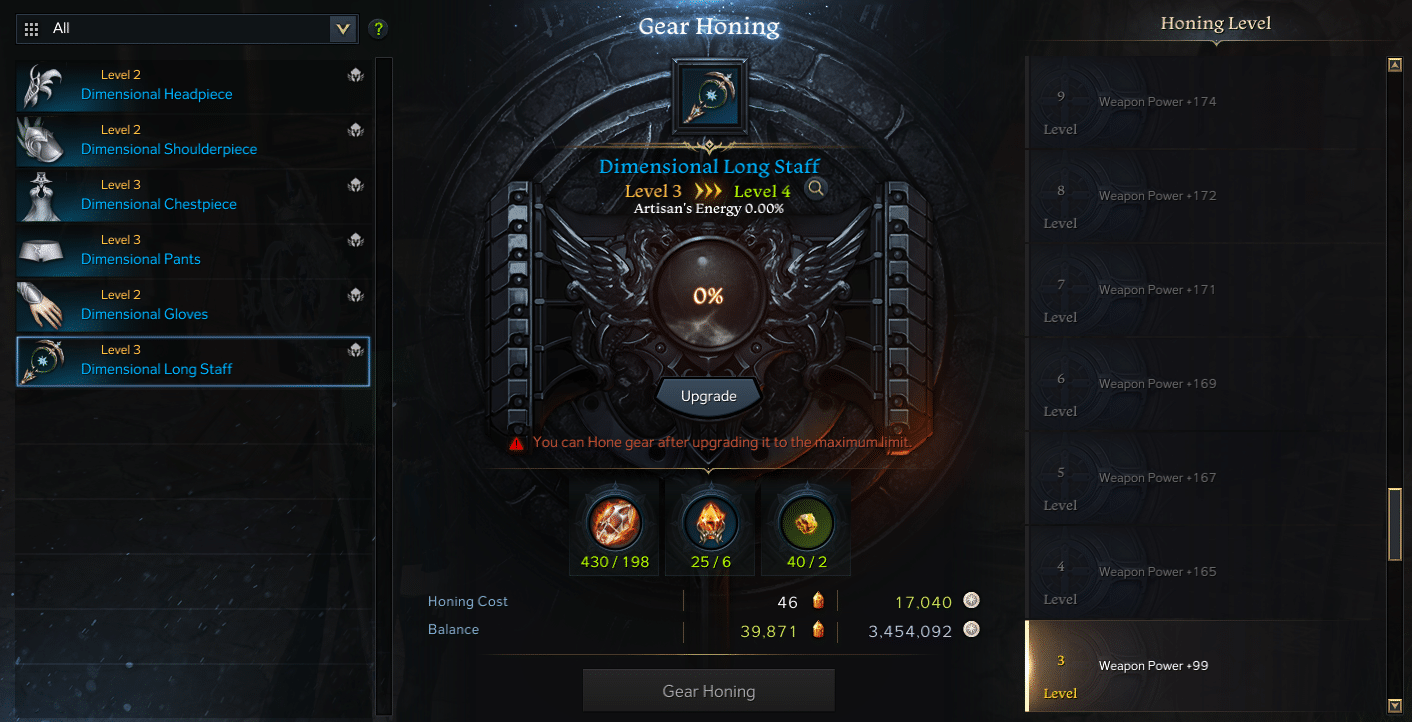Select the red honing stone material icon
Image resolution: width=1412 pixels, height=722 pixels.
click(614, 521)
